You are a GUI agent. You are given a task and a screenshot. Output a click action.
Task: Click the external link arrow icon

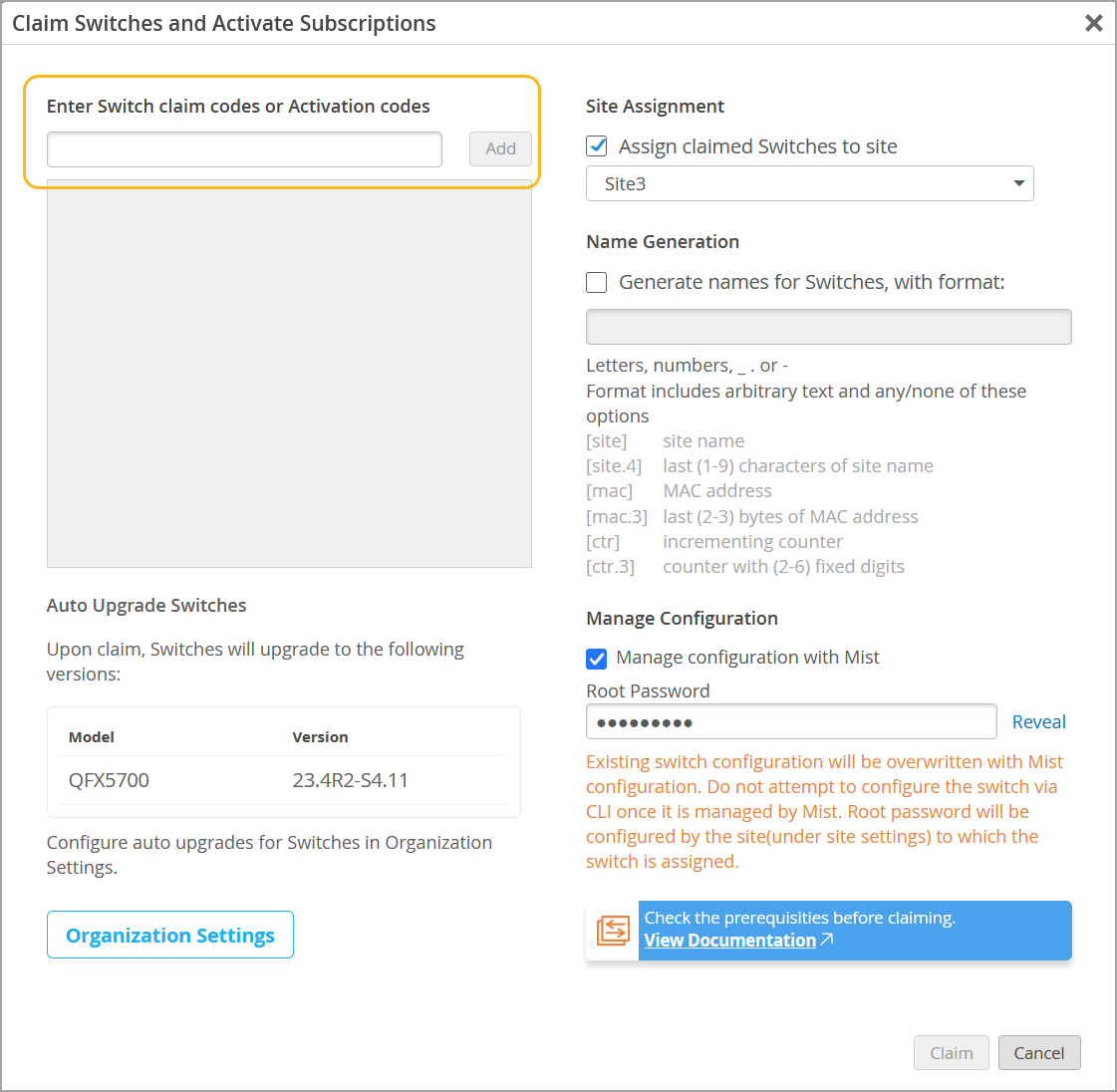pyautogui.click(x=827, y=940)
